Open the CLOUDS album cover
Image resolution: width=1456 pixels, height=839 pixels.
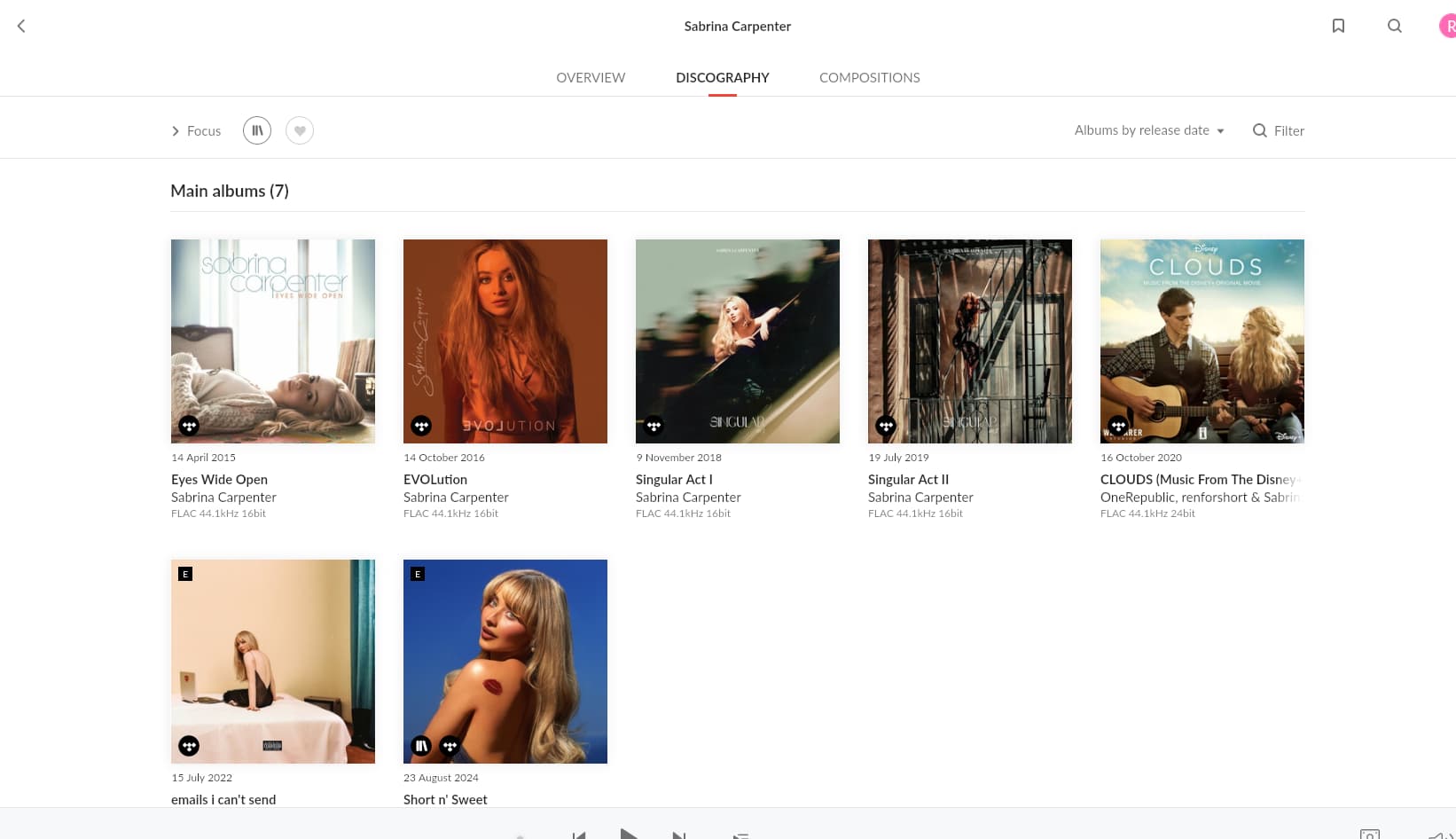click(x=1202, y=341)
